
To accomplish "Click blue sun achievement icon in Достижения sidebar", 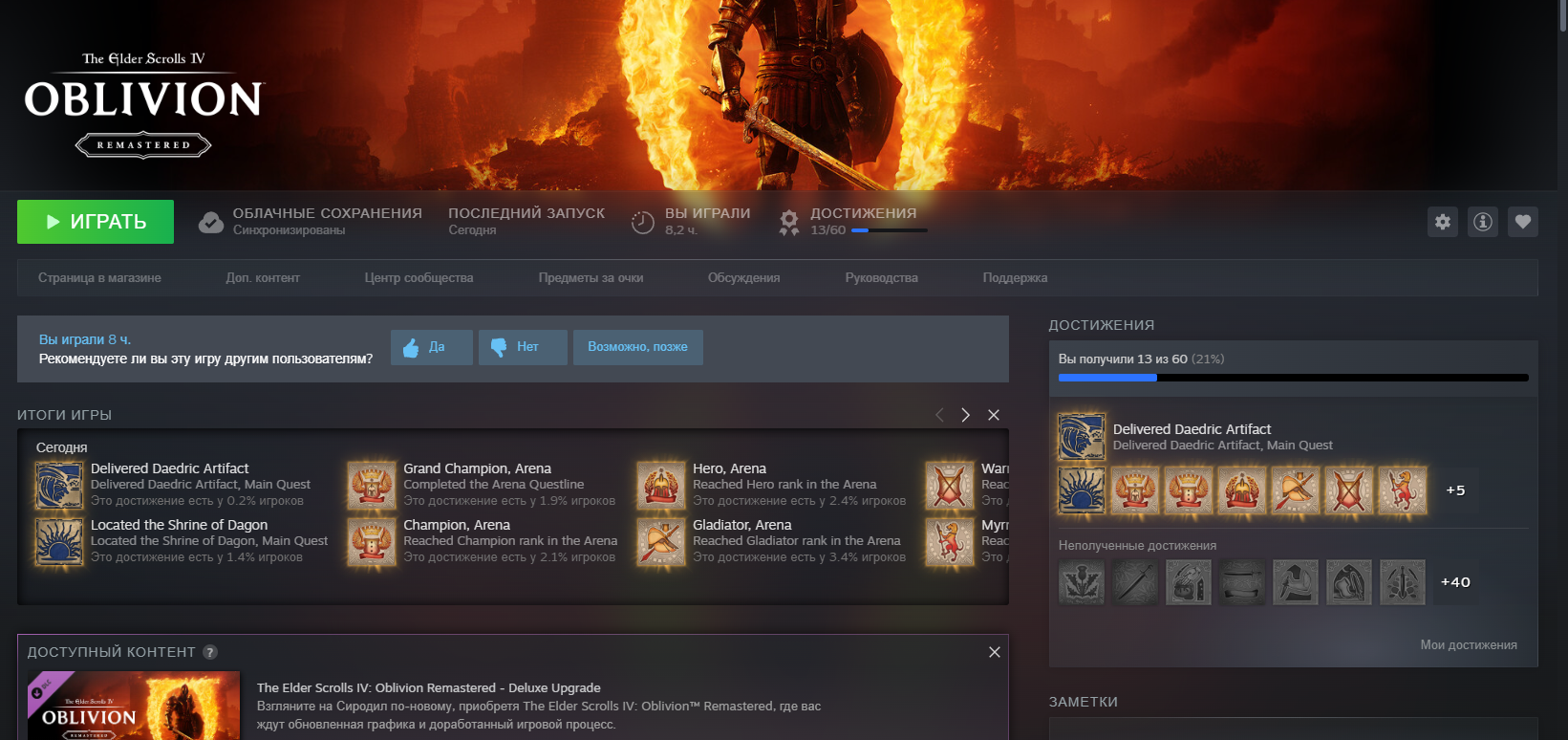I will 1082,490.
